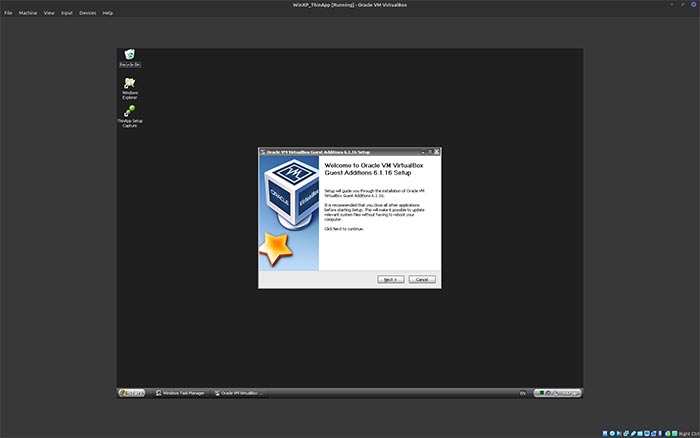
Task: Open the VirtualBox File menu
Action: point(8,13)
